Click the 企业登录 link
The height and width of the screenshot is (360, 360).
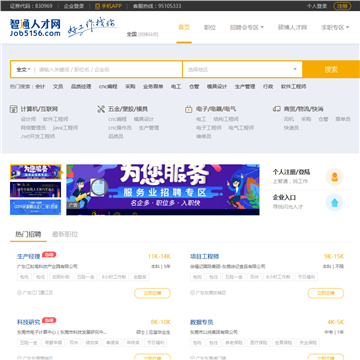(74, 6)
